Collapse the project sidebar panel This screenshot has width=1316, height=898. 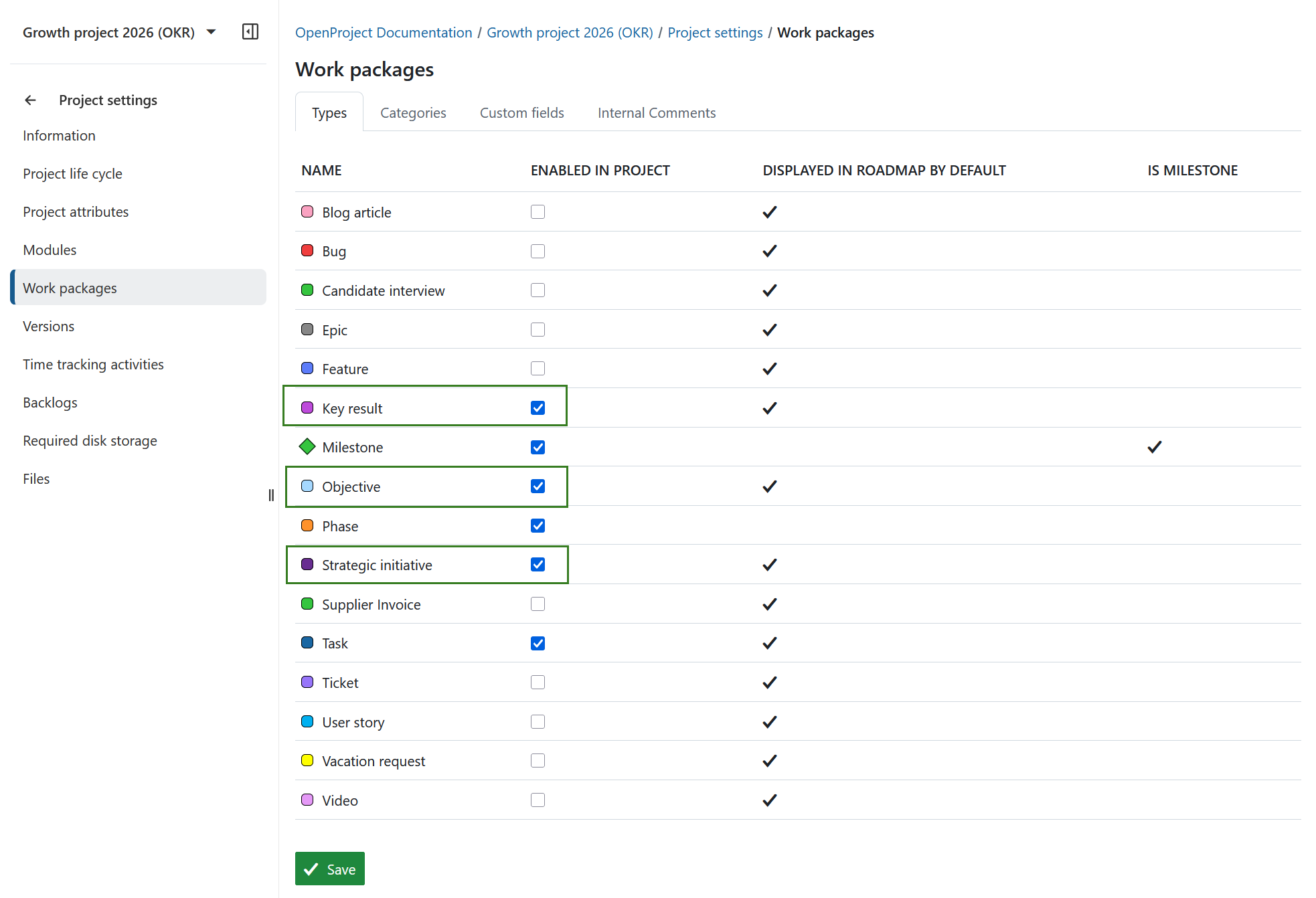pos(250,31)
